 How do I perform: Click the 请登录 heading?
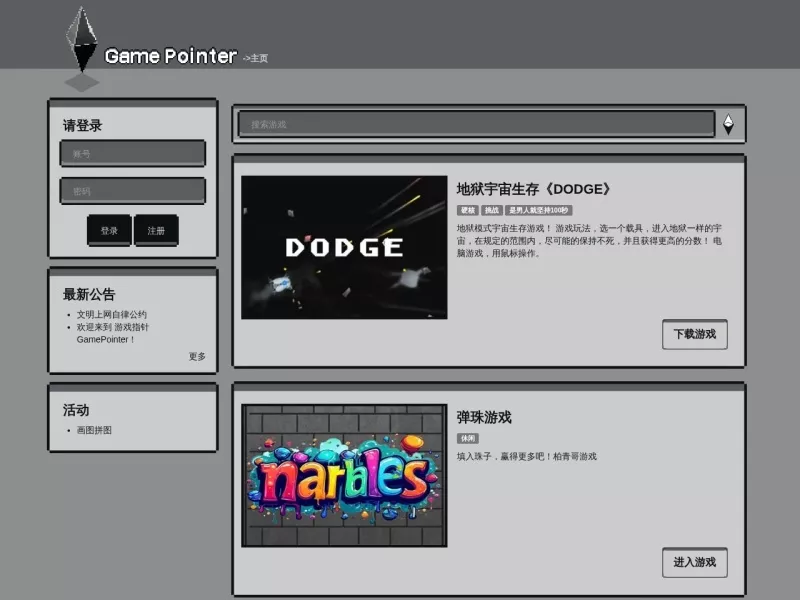pos(82,125)
